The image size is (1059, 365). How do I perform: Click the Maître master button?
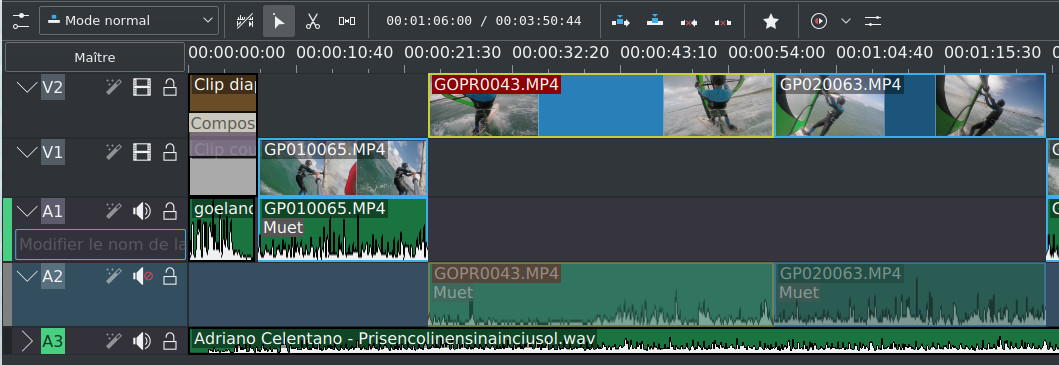pyautogui.click(x=95, y=57)
